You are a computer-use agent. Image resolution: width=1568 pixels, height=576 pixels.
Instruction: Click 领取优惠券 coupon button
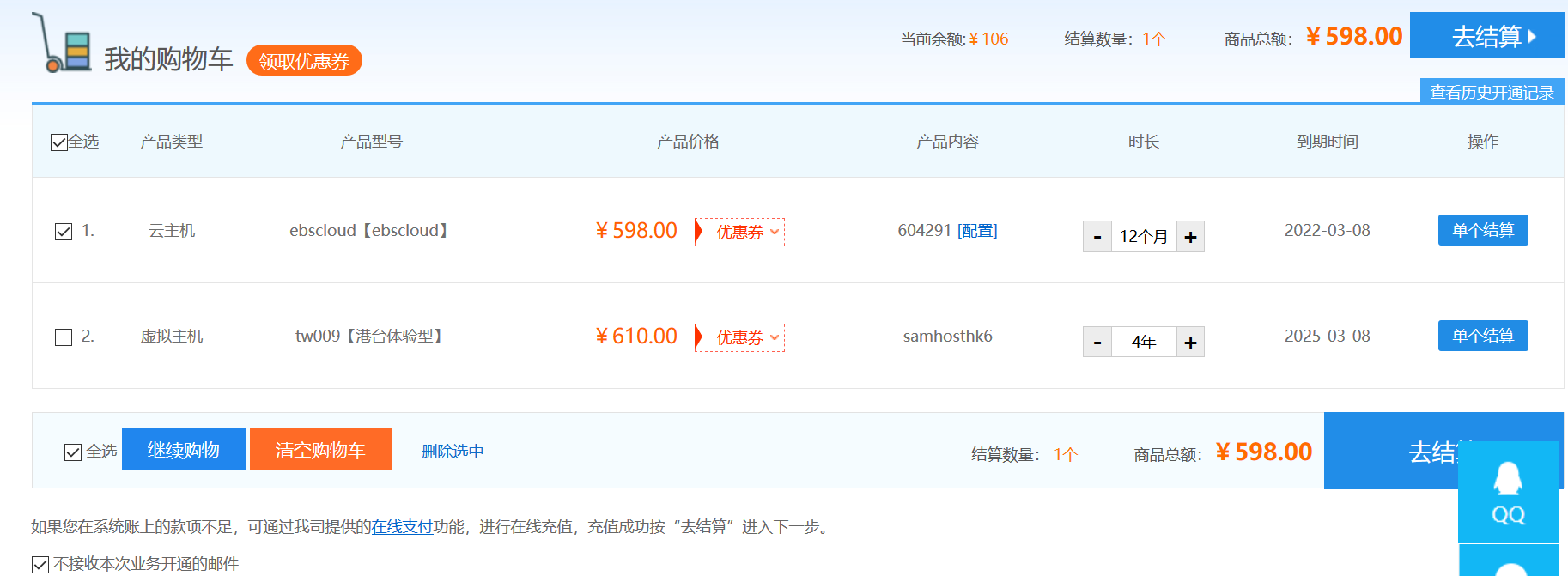click(304, 61)
